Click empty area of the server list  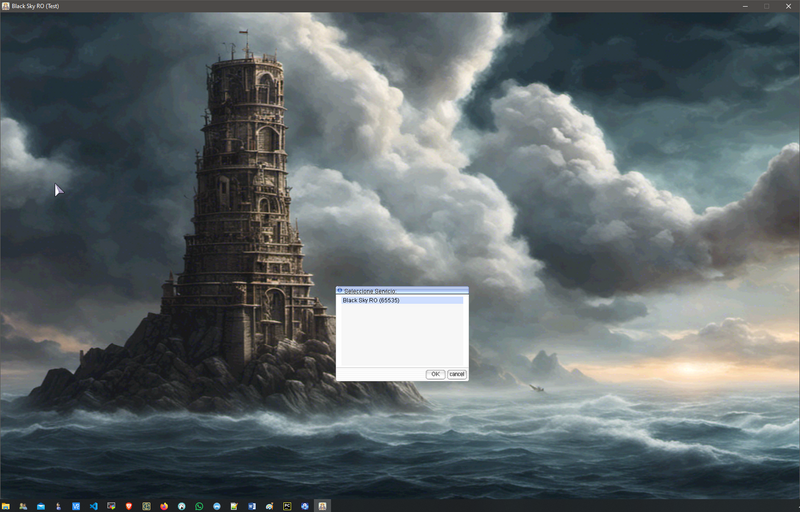point(401,340)
